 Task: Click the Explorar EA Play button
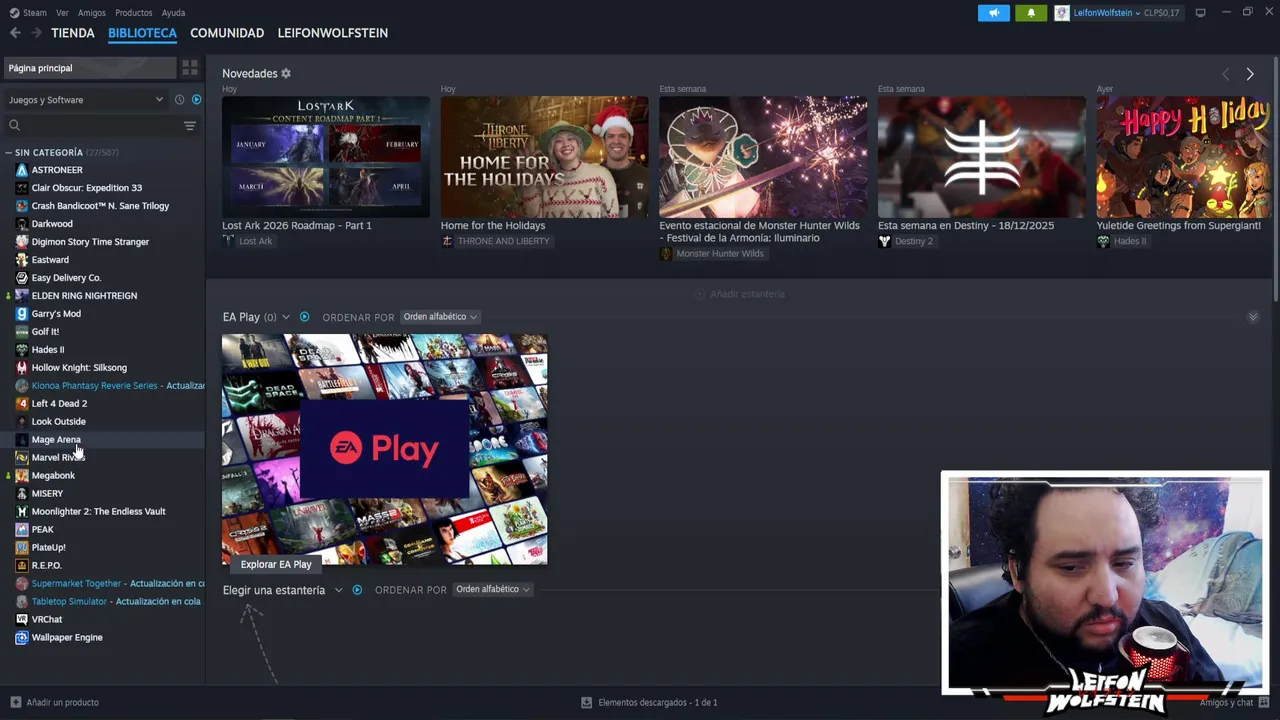tap(276, 565)
